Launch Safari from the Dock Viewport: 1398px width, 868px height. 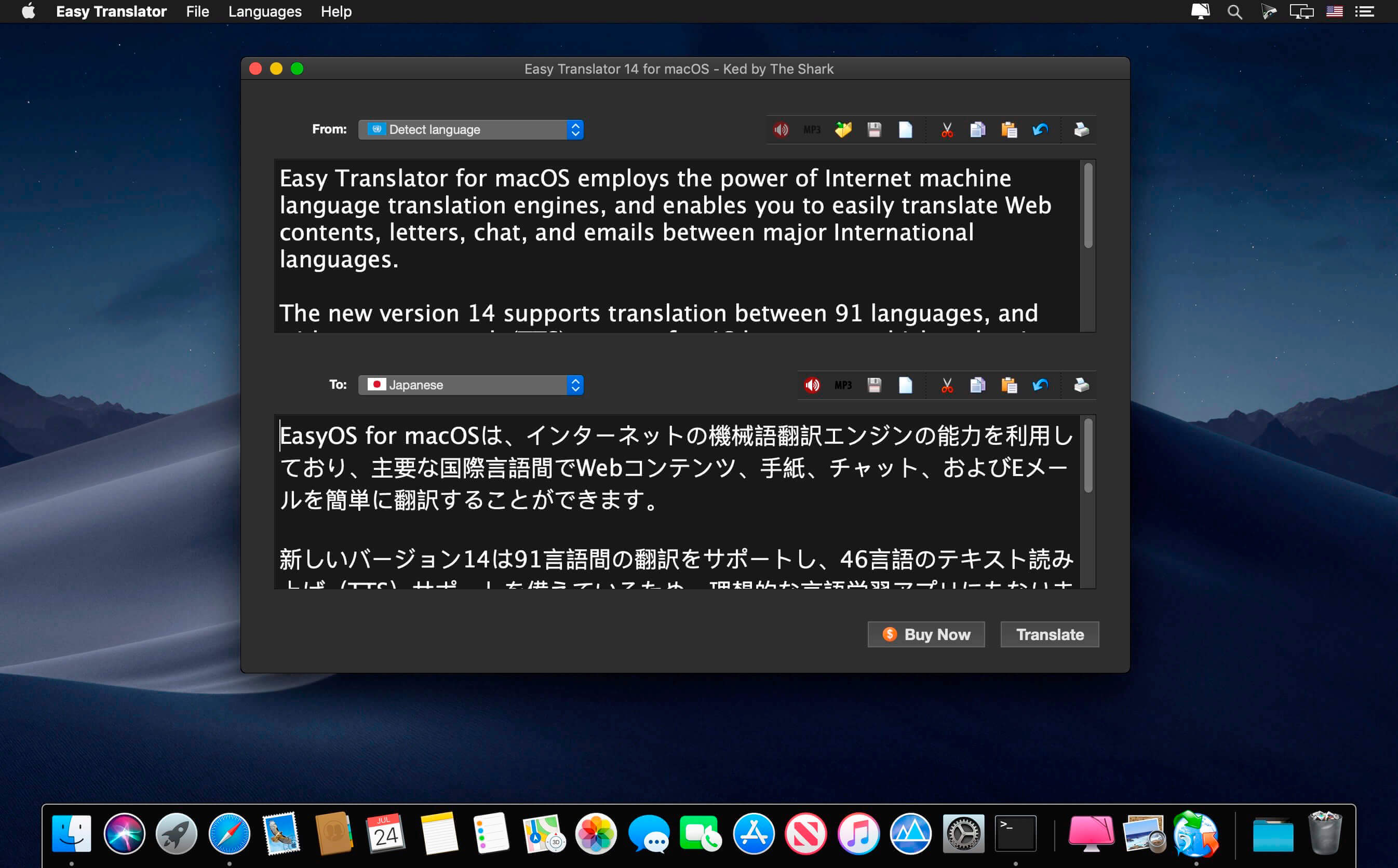click(x=229, y=833)
